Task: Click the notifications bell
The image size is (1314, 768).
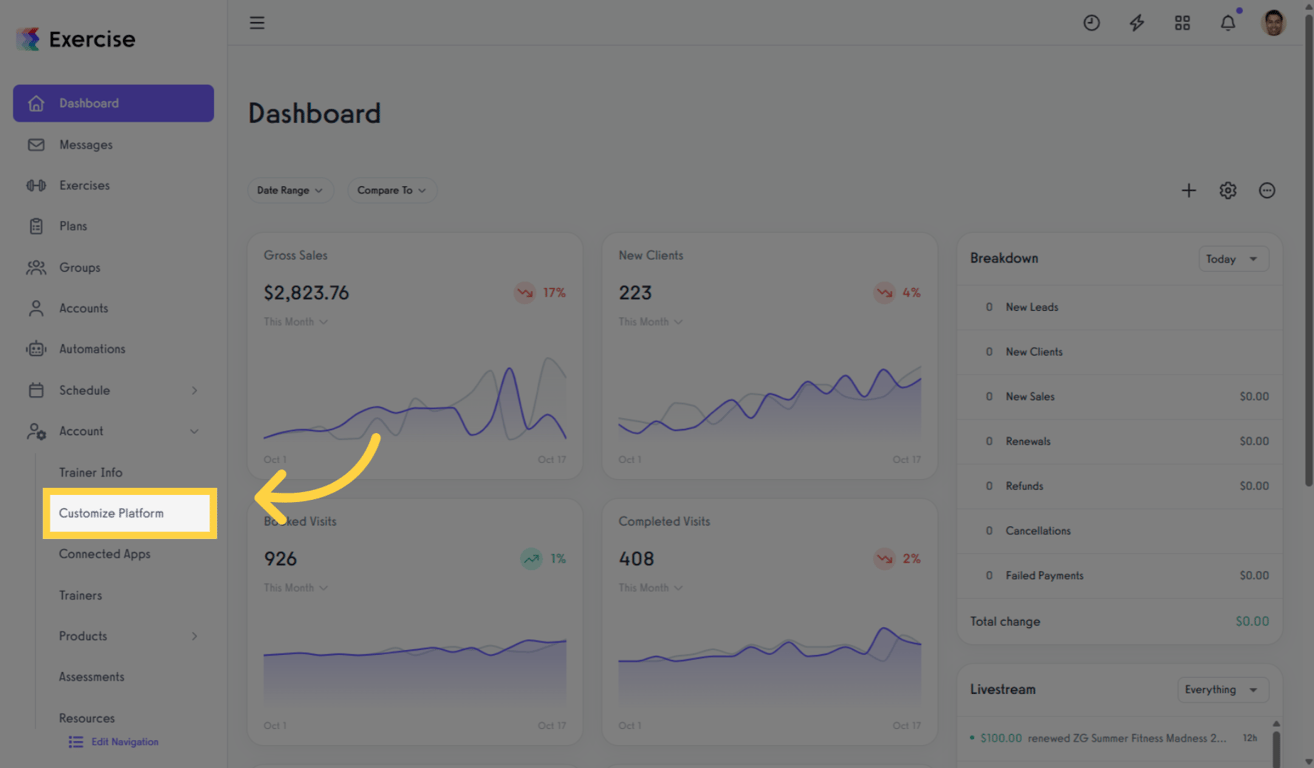Action: click(1228, 22)
